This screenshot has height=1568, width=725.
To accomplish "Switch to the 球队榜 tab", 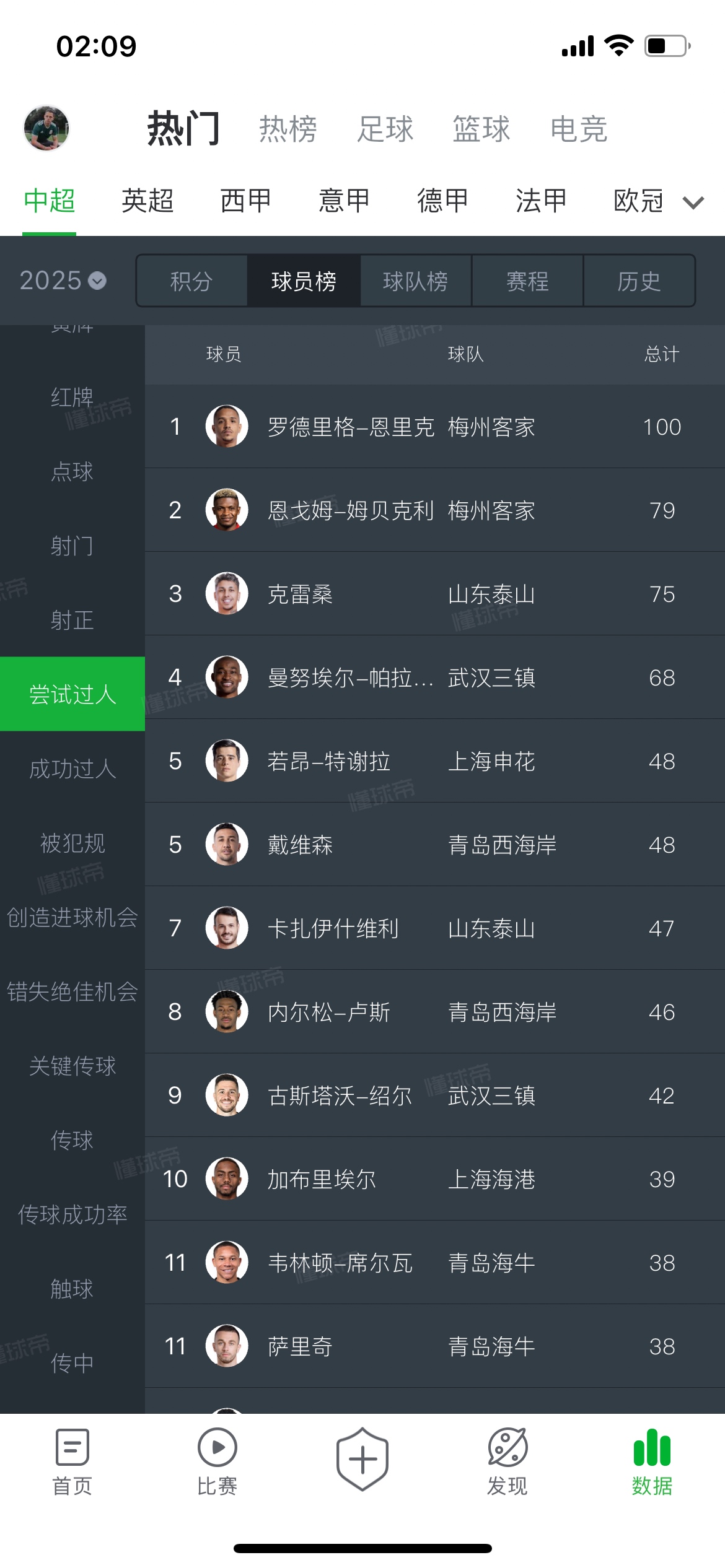I will coord(415,281).
